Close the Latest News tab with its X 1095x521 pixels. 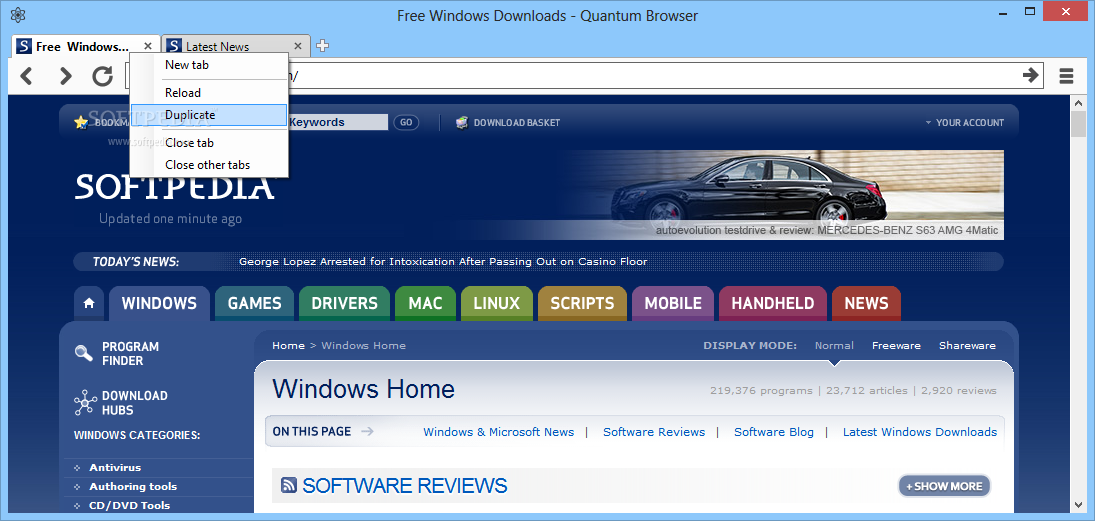click(297, 46)
